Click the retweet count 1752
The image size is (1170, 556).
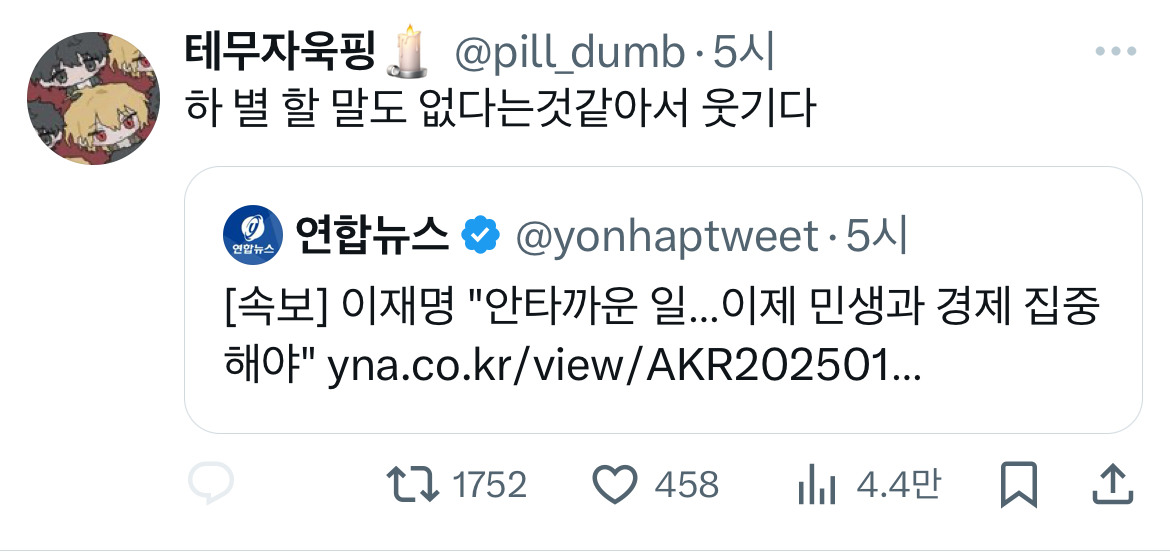[489, 485]
